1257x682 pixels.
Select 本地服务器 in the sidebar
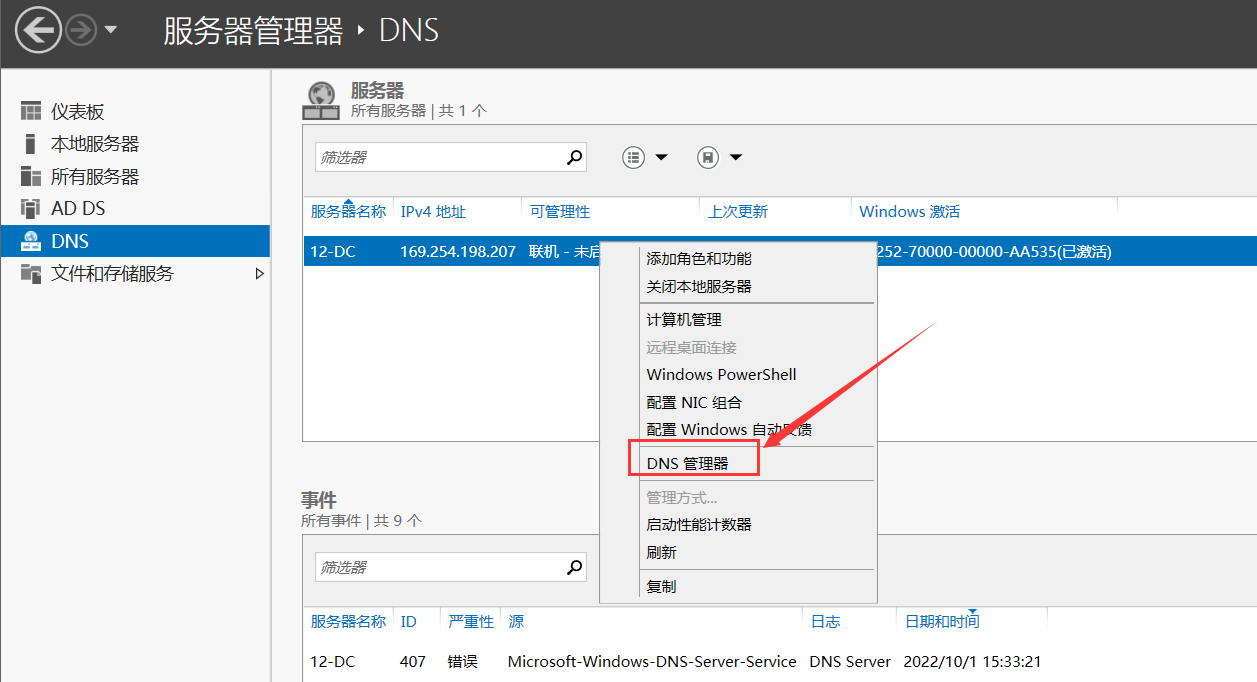tap(95, 144)
